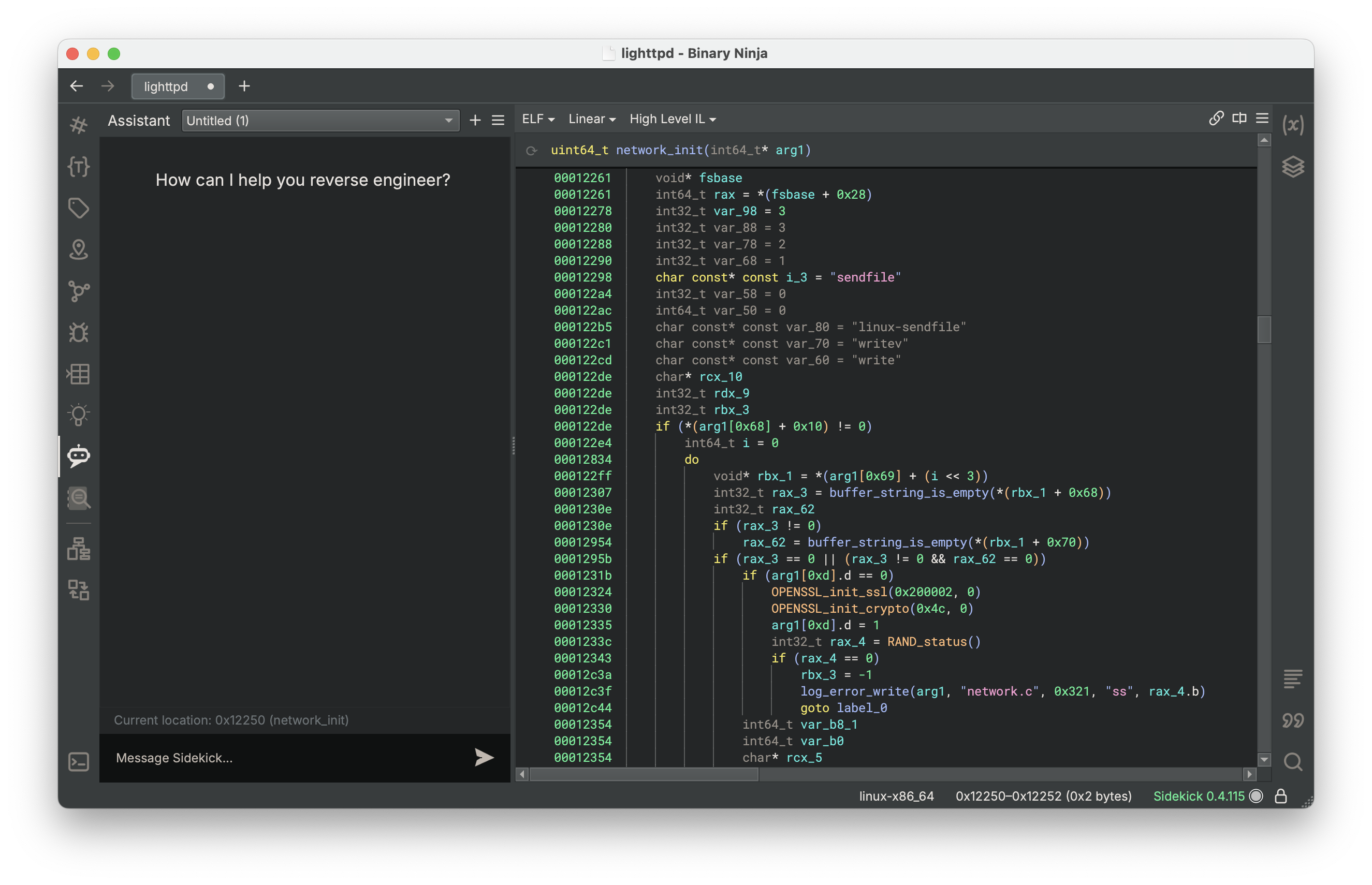Image resolution: width=1372 pixels, height=885 pixels.
Task: Open the Types sidebar icon
Action: pyautogui.click(x=79, y=167)
